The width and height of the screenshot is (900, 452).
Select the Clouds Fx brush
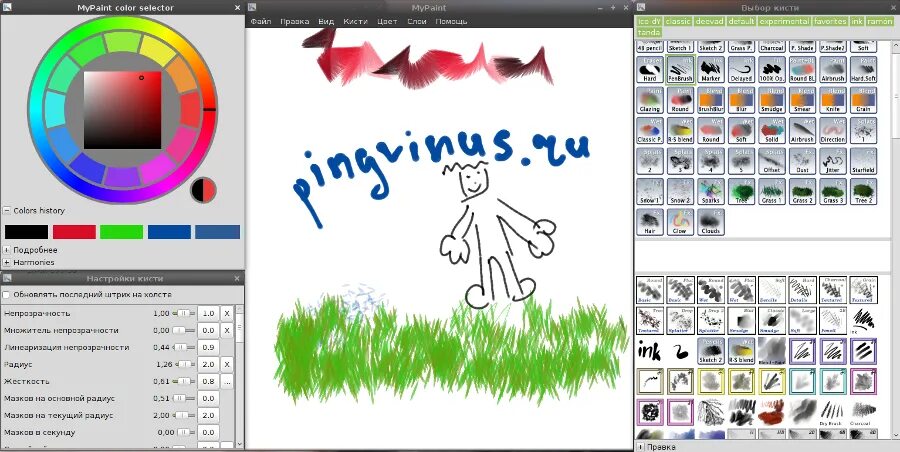711,222
